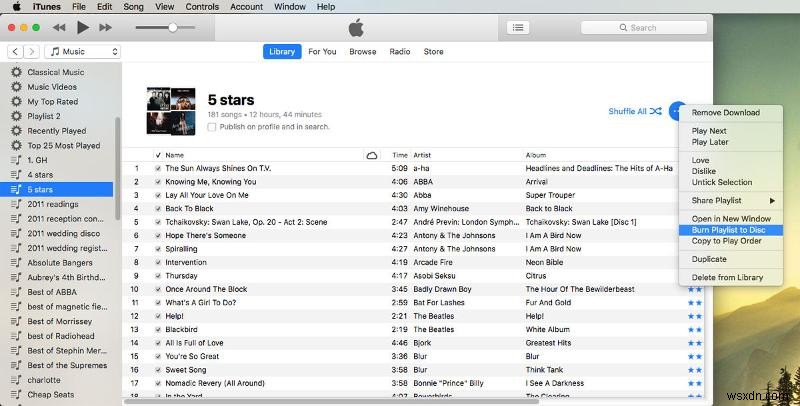Sort songs by the Name column header
Screen dimensions: 800x406
[174, 155]
